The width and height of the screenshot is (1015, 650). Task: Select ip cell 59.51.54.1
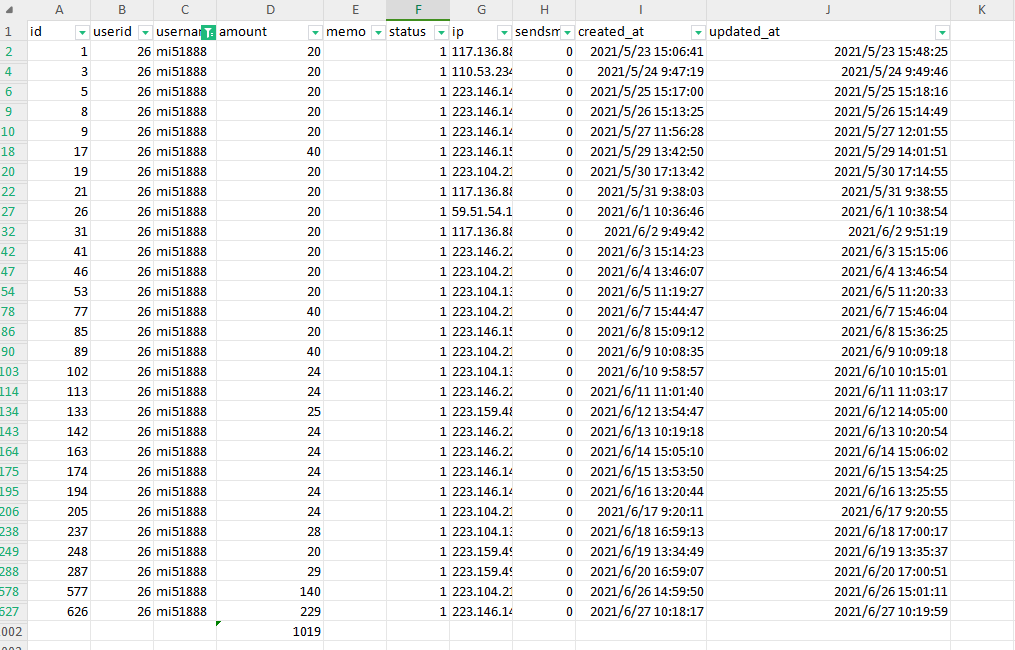tap(481, 212)
